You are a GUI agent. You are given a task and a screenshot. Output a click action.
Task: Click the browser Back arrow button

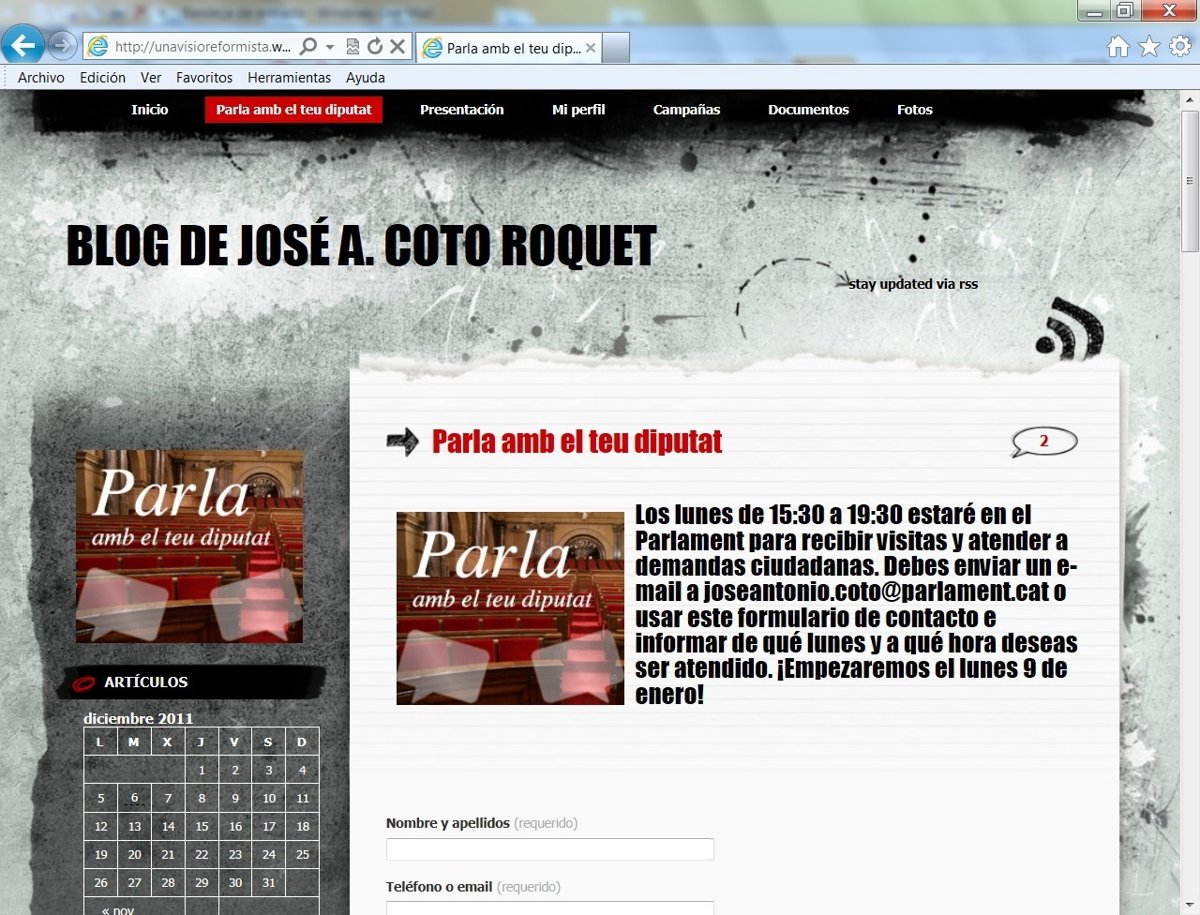(23, 45)
